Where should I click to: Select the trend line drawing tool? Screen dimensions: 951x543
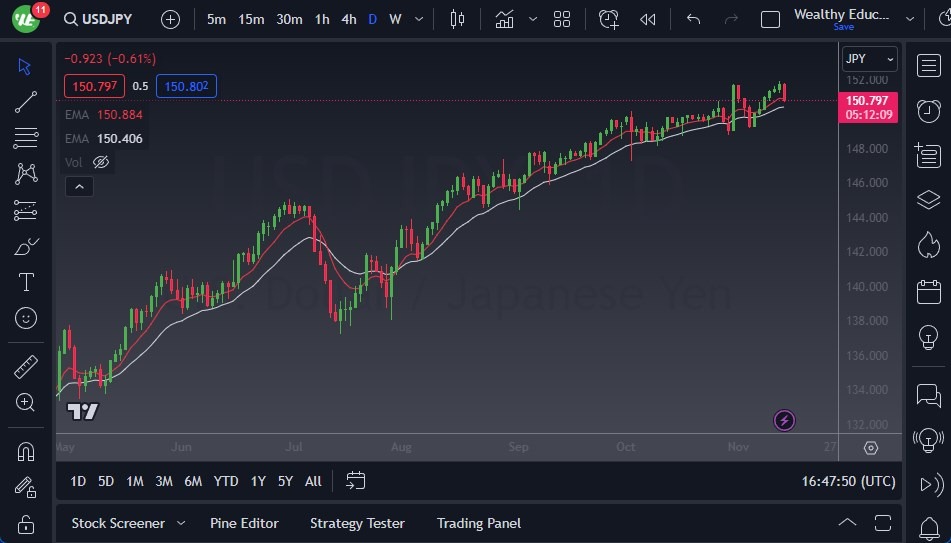pyautogui.click(x=26, y=102)
